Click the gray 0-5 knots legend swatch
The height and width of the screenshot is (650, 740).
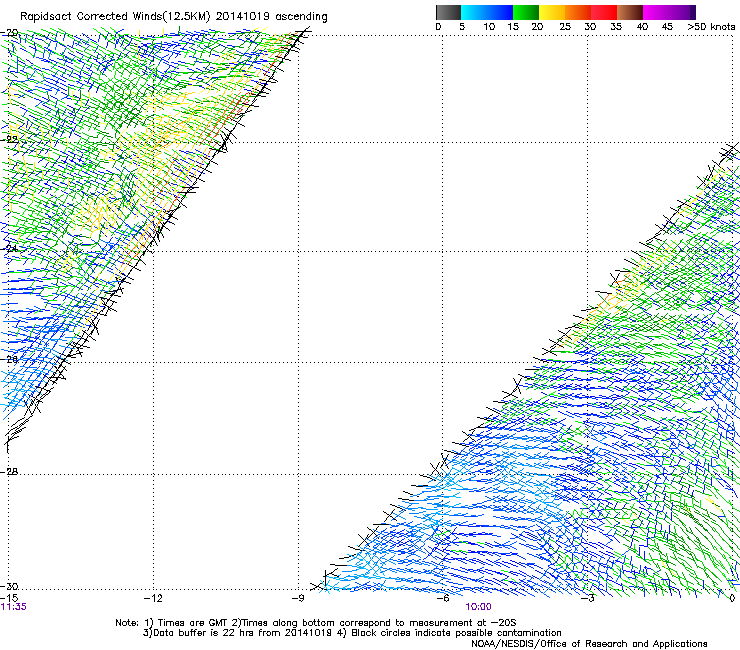click(x=448, y=12)
